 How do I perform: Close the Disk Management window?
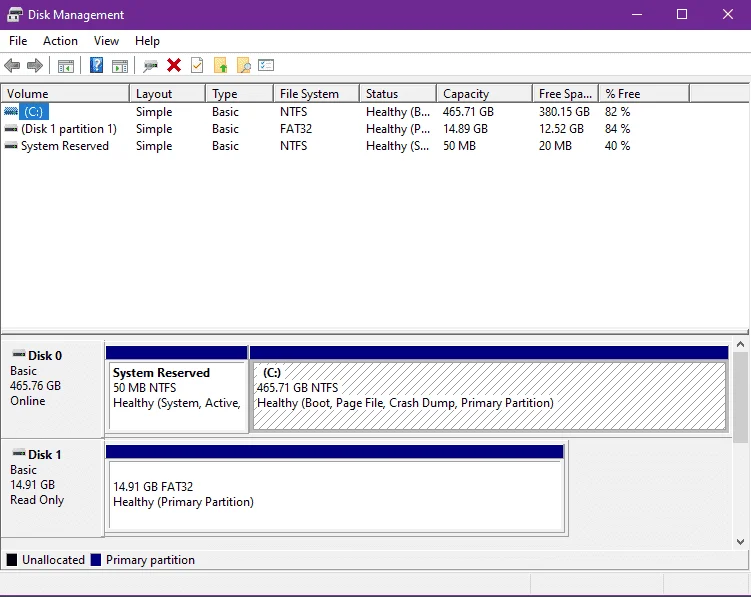(x=728, y=14)
